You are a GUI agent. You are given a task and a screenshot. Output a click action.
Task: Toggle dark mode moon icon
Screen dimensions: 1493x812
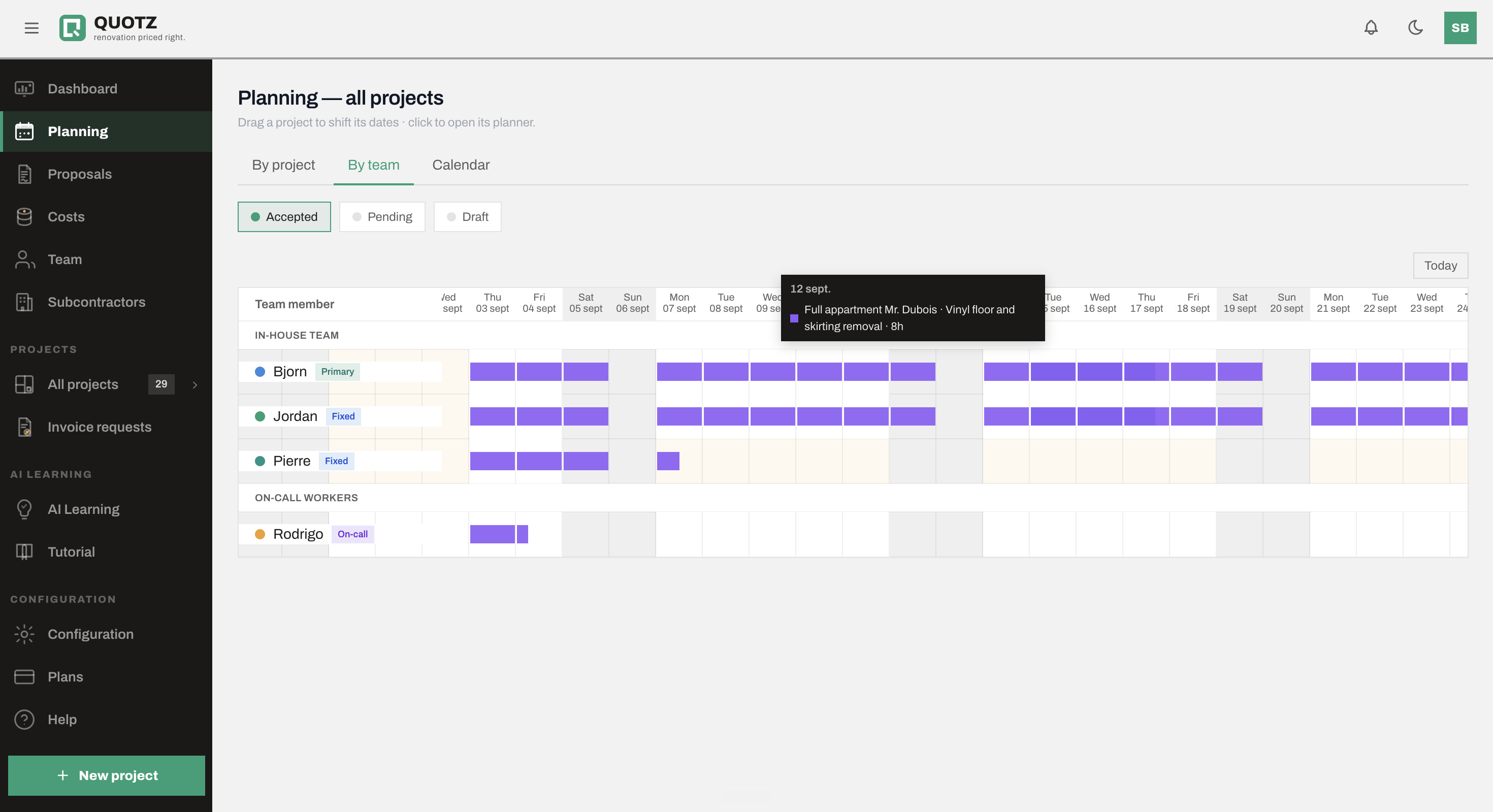click(1415, 28)
